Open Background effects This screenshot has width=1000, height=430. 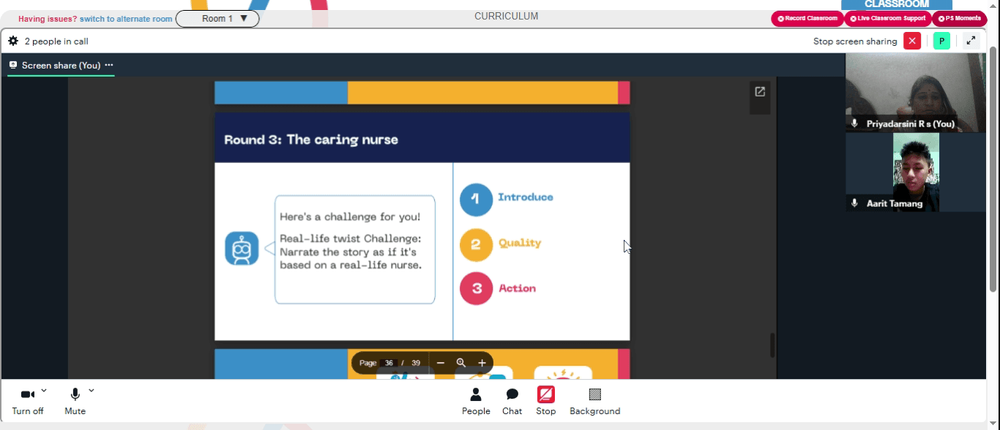tap(595, 402)
